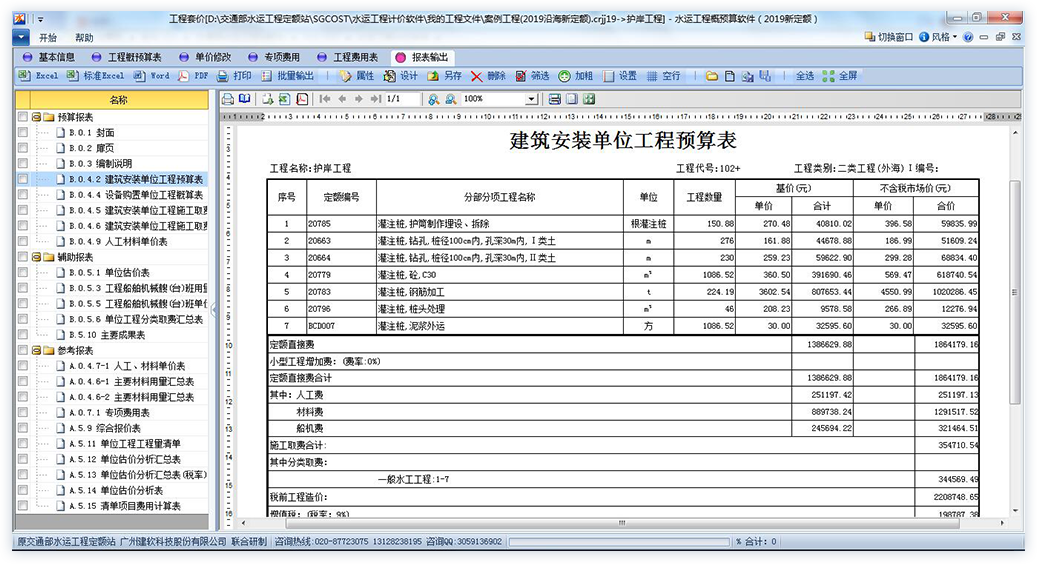Export report to Excel
This screenshot has width=1037, height=564.
click(x=38, y=76)
